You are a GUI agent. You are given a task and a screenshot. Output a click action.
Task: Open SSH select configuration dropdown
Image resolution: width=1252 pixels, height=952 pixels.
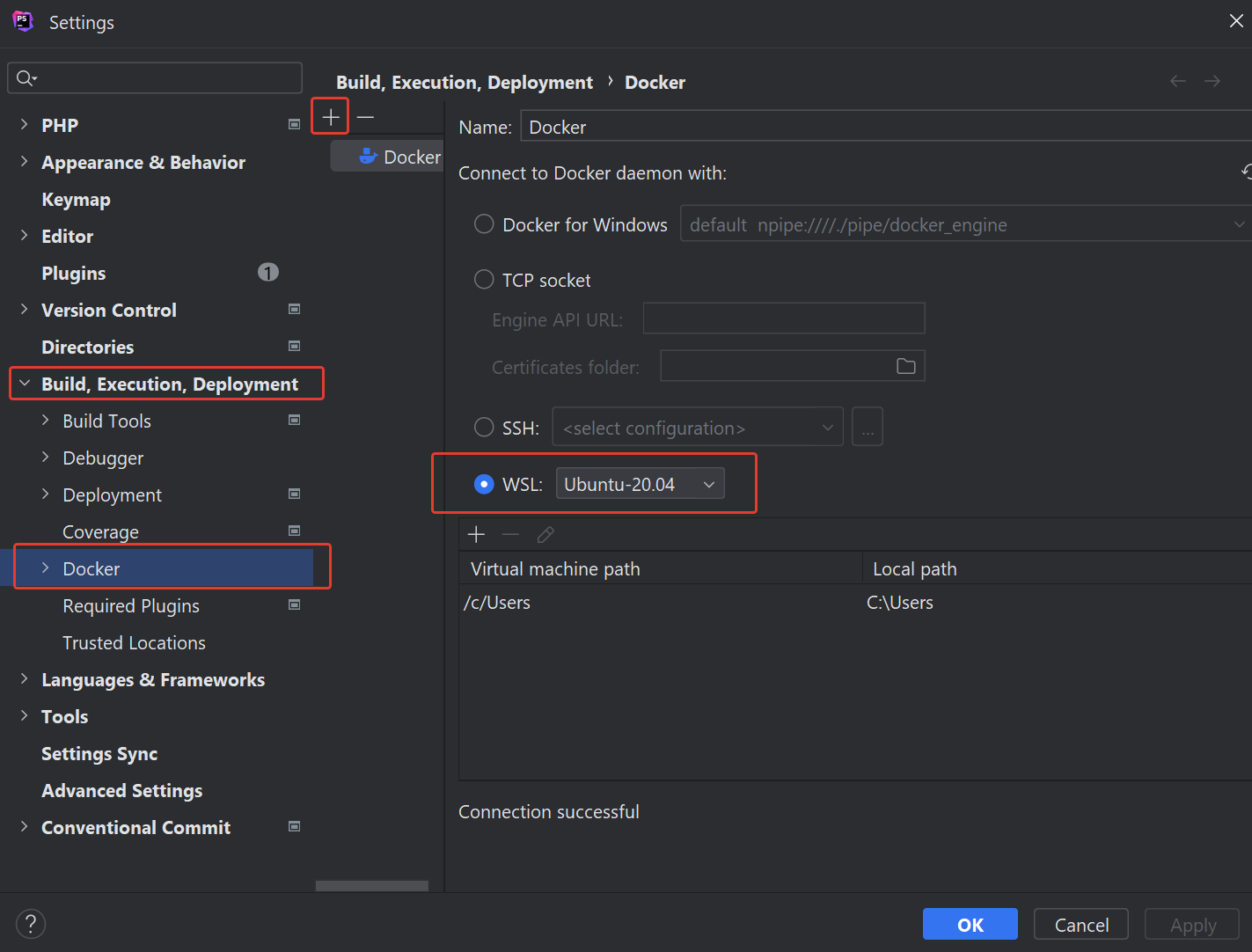click(698, 428)
